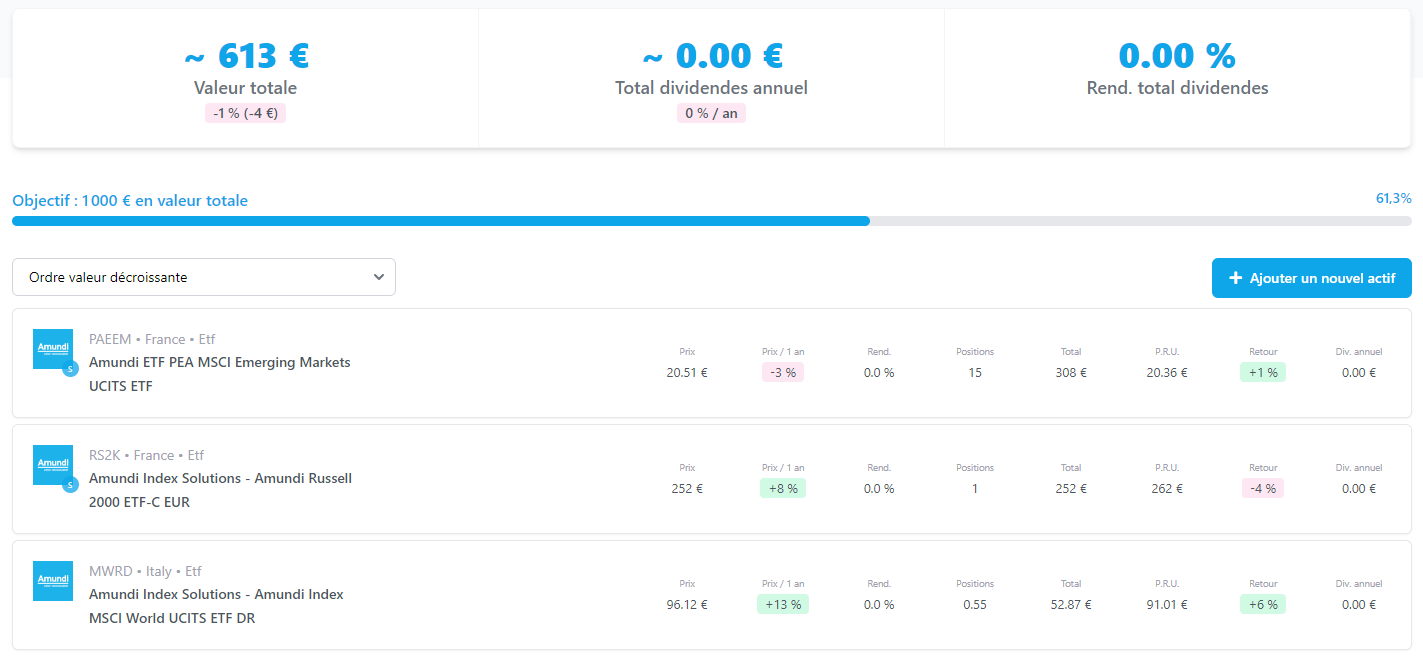Click RS2K P.R.U. 262 €
Viewport: 1423px width, 663px height.
point(1167,489)
